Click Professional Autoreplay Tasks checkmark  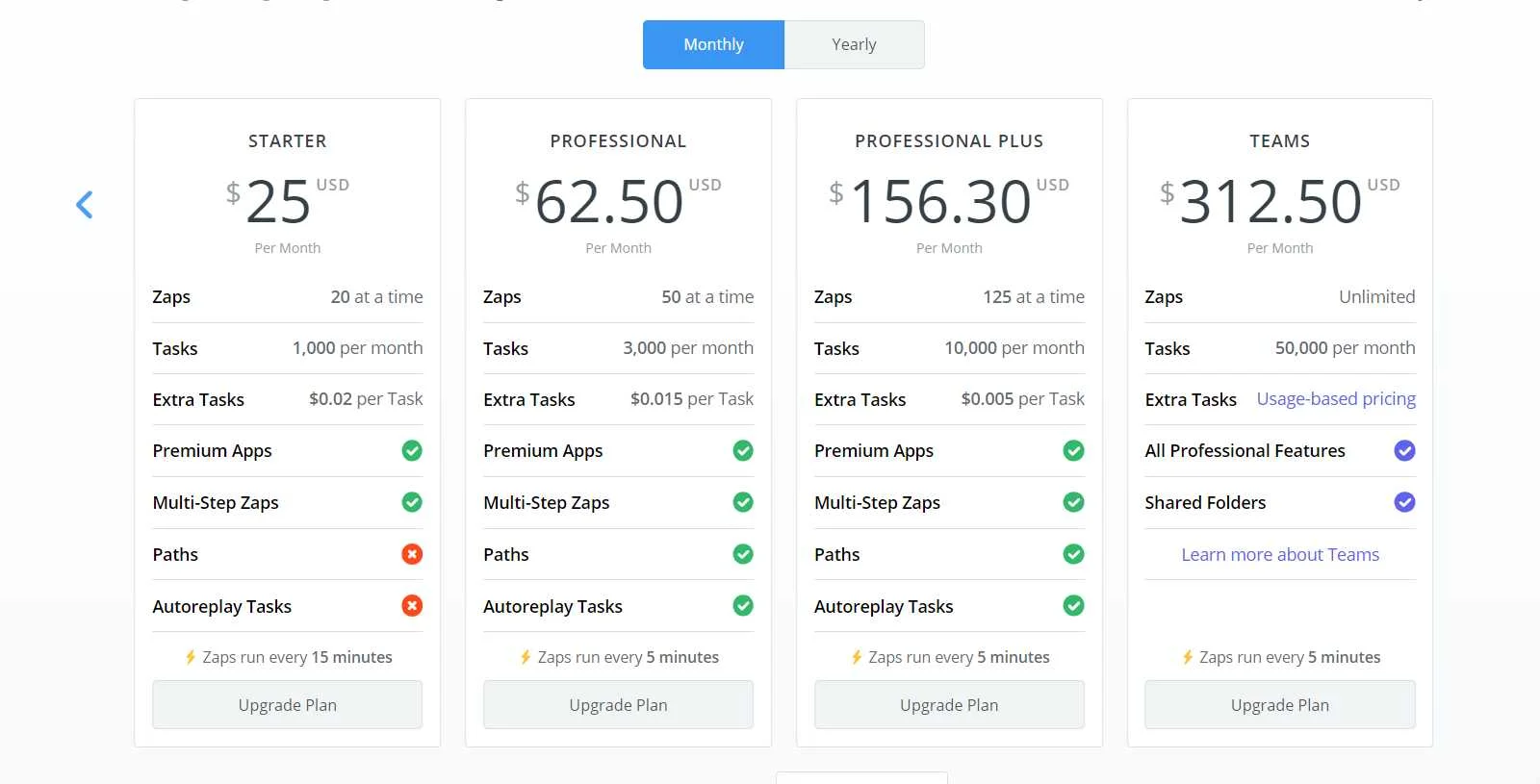pyautogui.click(x=743, y=606)
